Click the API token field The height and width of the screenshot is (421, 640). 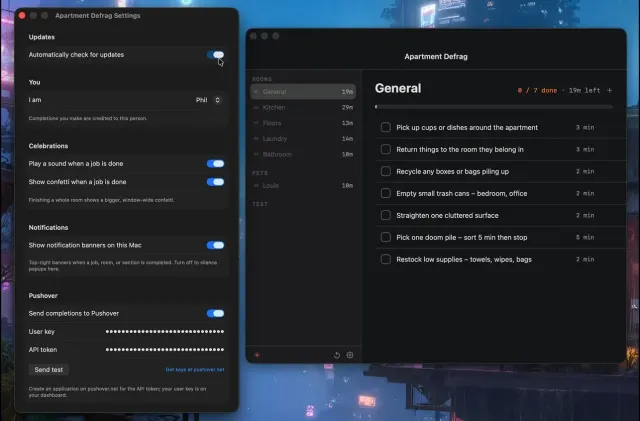click(x=164, y=350)
